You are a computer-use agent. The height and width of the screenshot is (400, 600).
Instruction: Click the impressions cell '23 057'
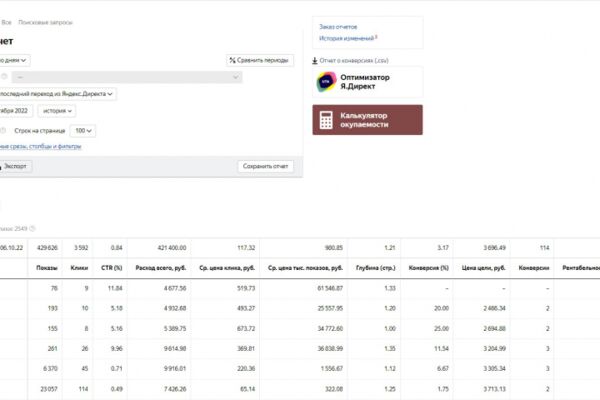pos(49,389)
